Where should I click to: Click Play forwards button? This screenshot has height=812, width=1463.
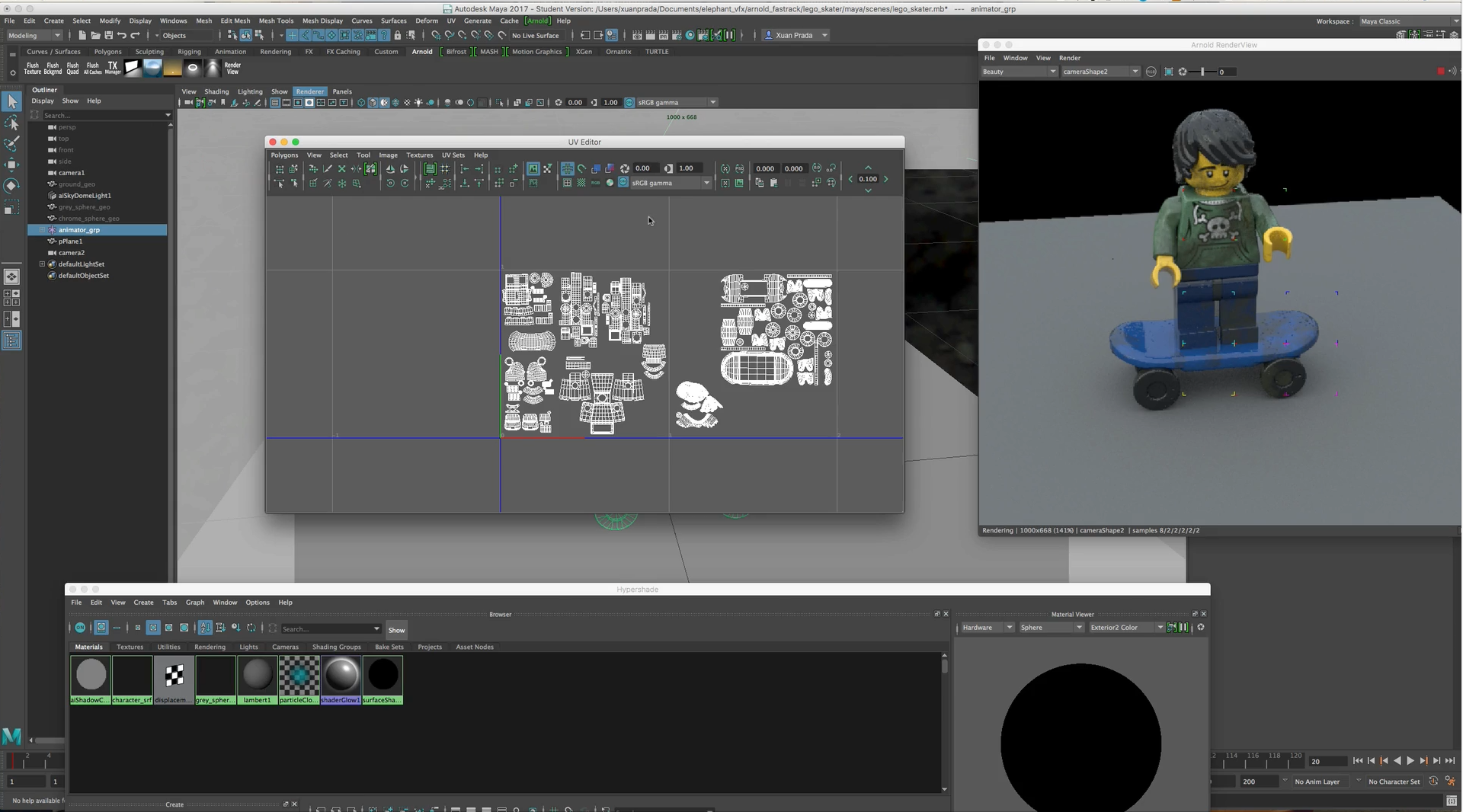[x=1410, y=761]
